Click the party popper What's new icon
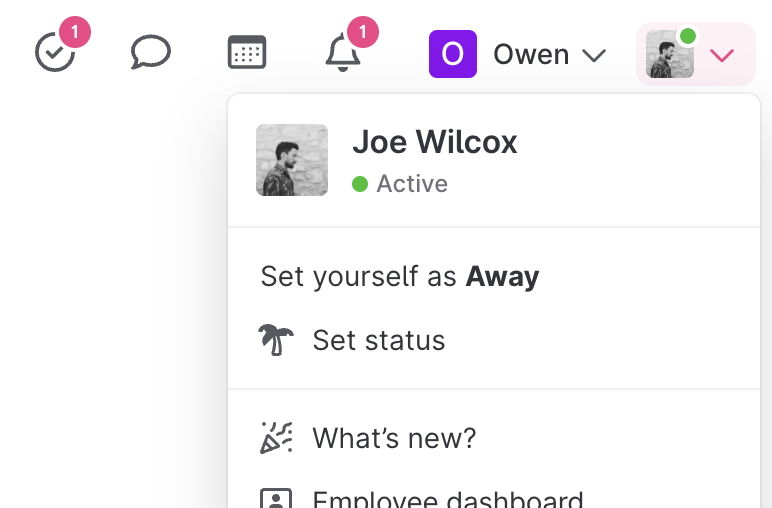Image resolution: width=772 pixels, height=508 pixels. 276,438
